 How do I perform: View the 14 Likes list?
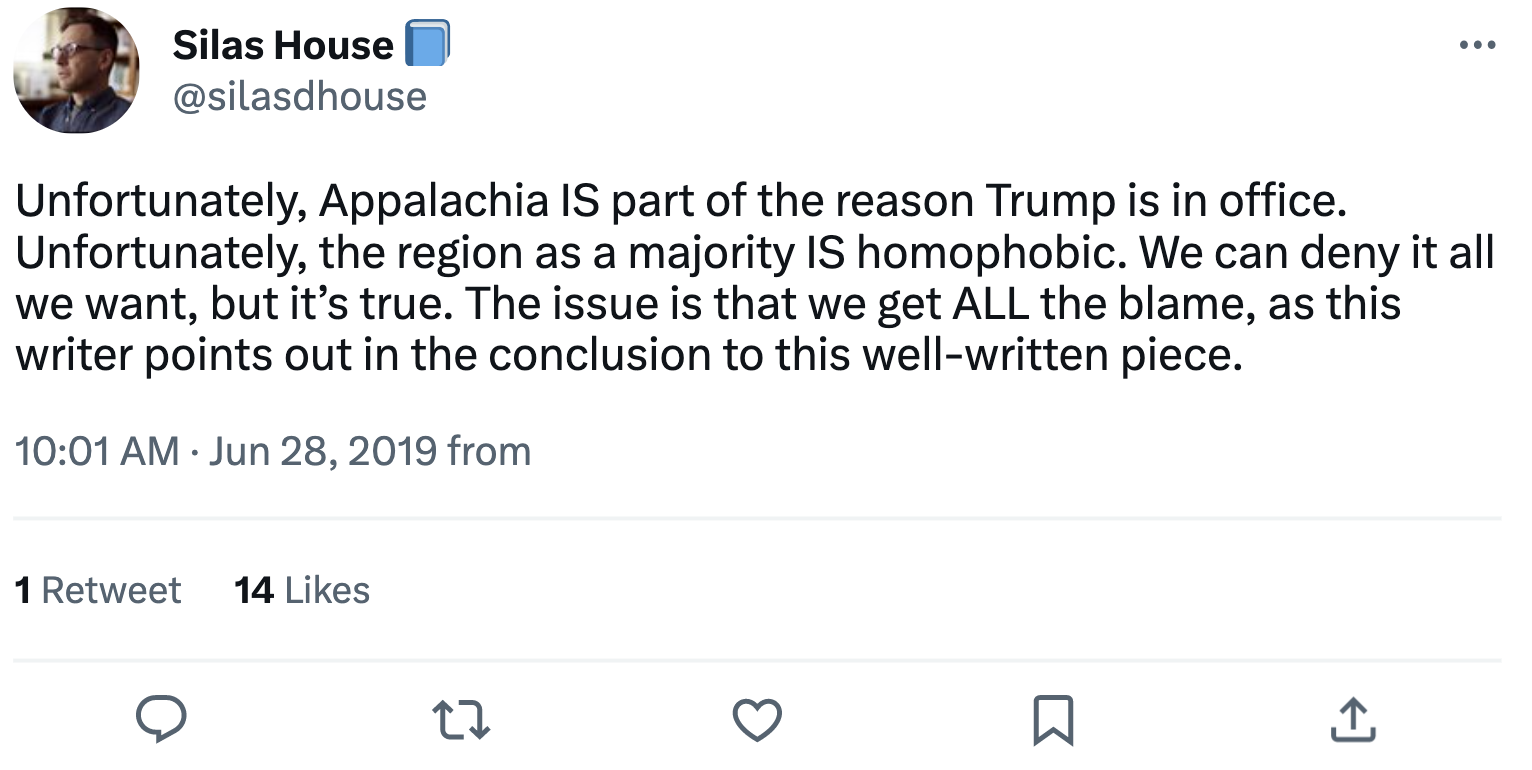tap(302, 590)
